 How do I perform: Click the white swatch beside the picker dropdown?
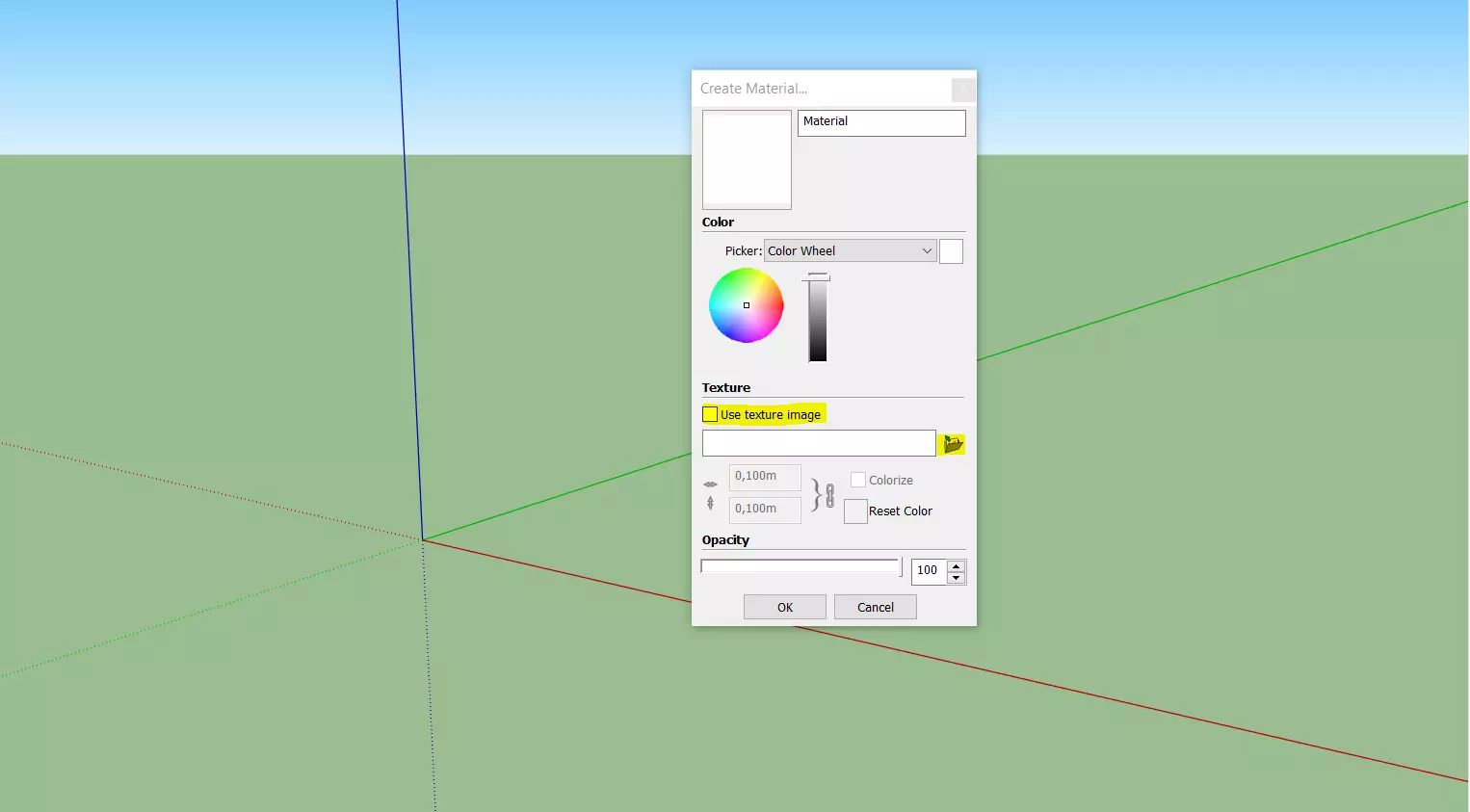coord(951,250)
